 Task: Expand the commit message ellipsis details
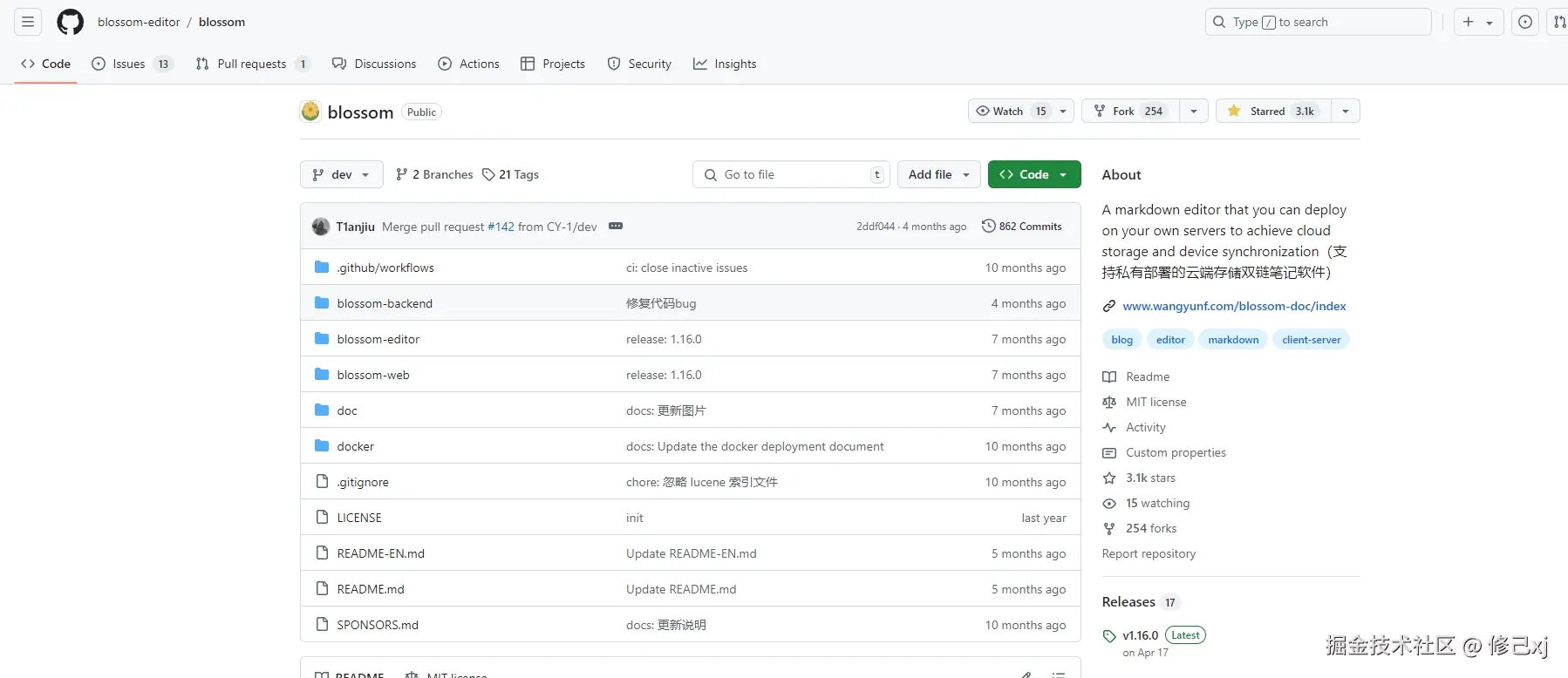tap(616, 226)
